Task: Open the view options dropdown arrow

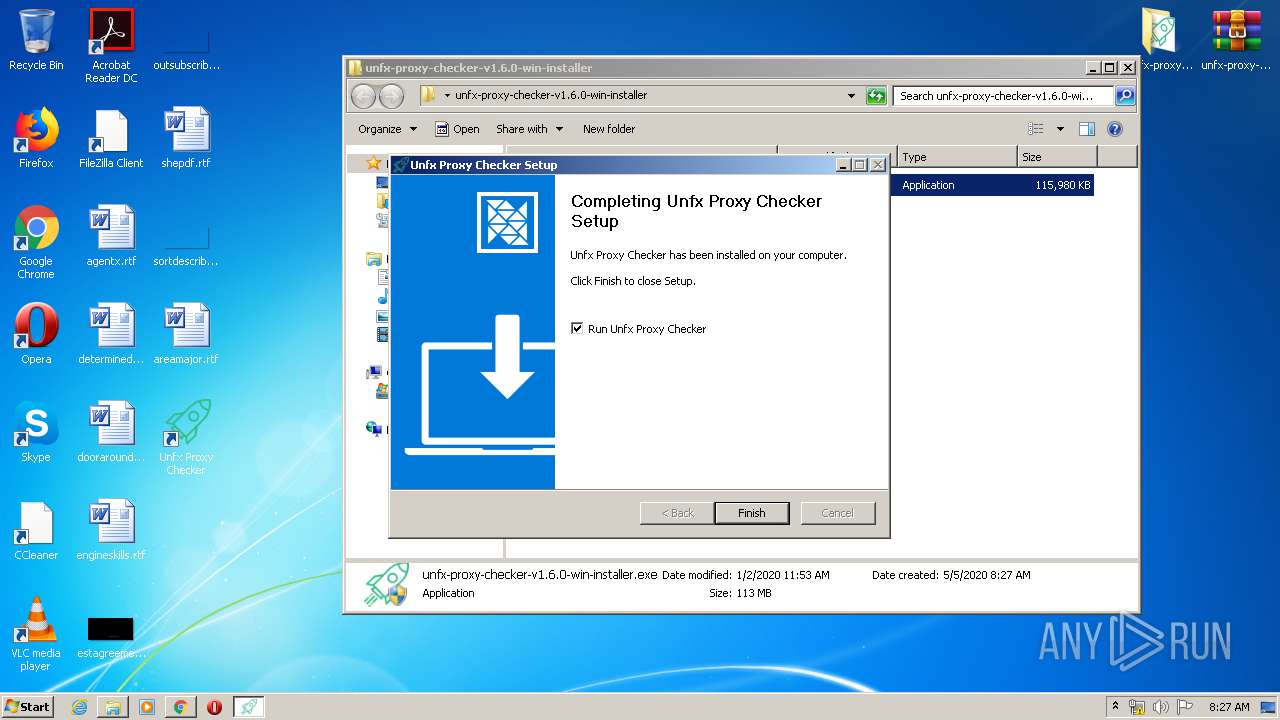Action: [x=1060, y=129]
